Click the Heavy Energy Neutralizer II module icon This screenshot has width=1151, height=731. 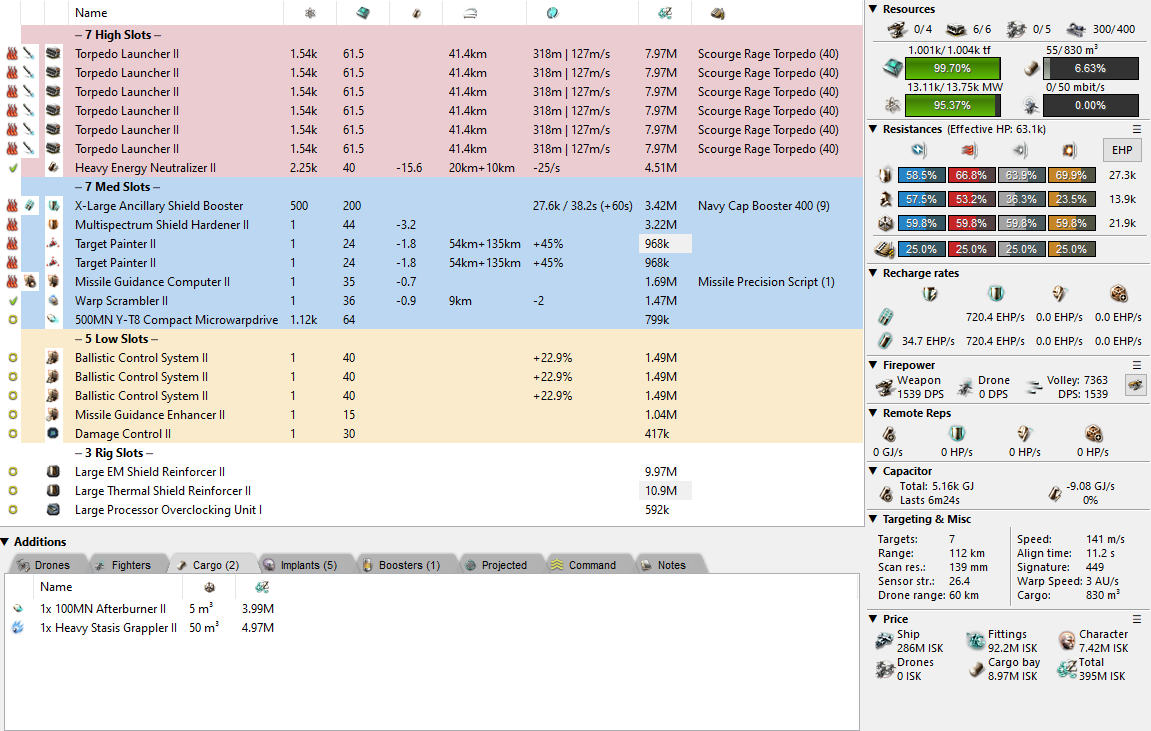(53, 168)
